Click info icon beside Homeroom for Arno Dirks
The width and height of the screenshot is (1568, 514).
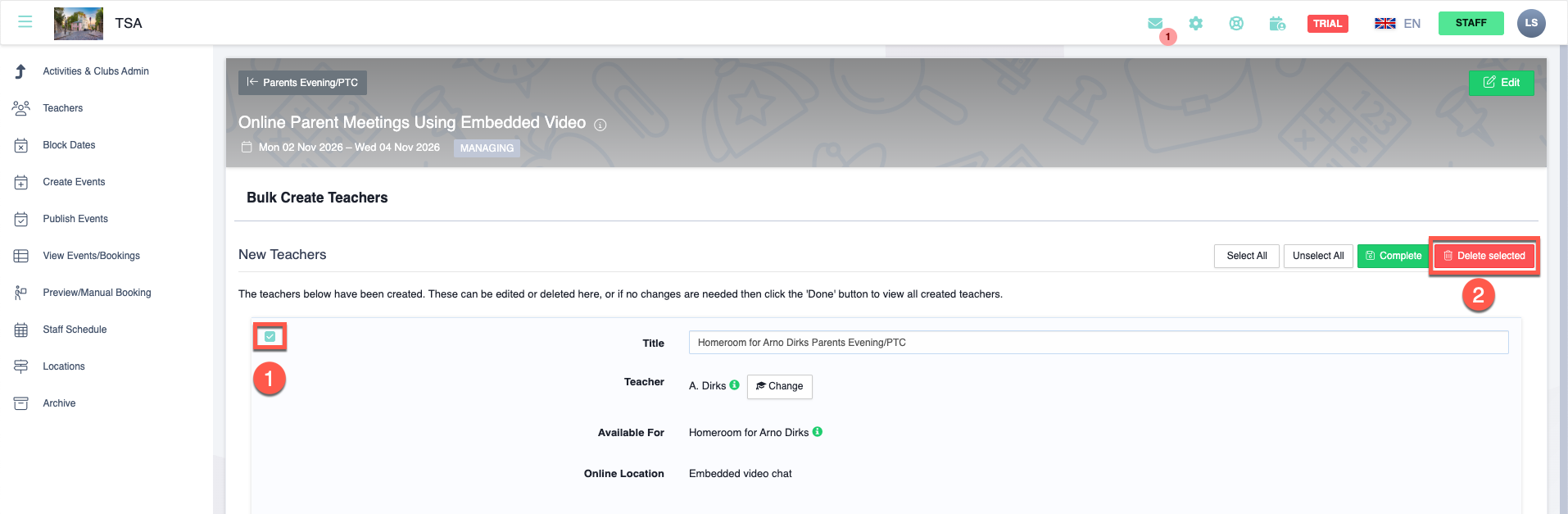(x=818, y=432)
